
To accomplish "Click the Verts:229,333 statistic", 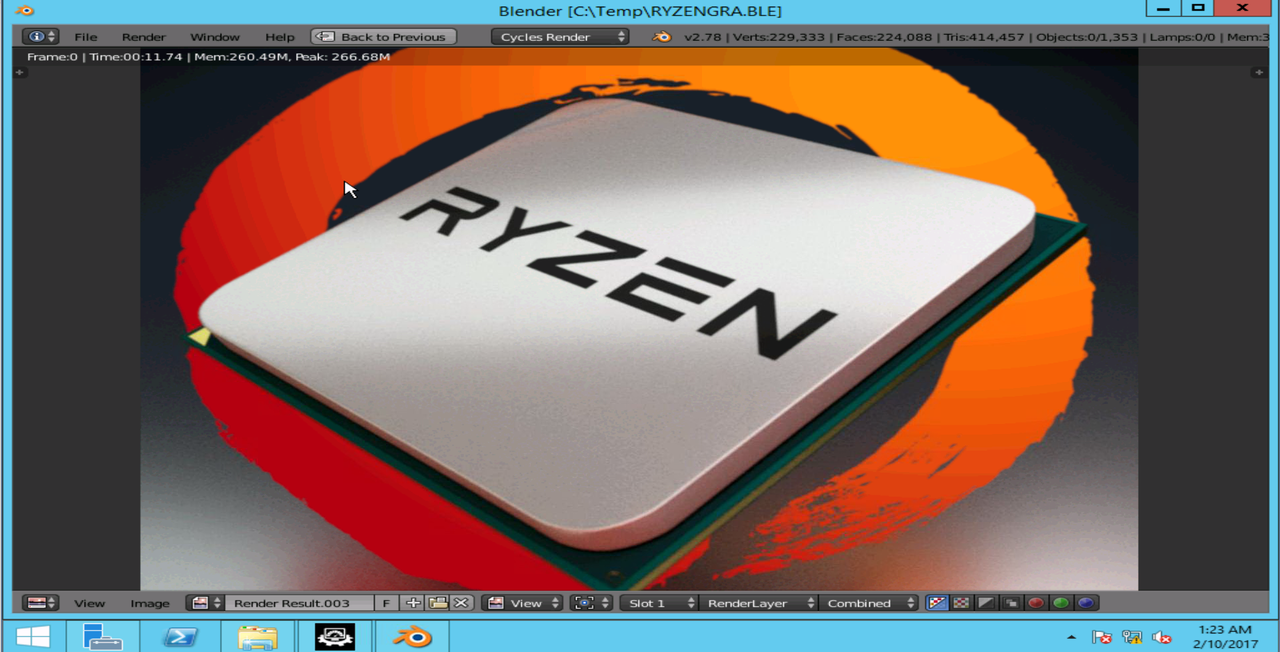I will click(x=779, y=37).
